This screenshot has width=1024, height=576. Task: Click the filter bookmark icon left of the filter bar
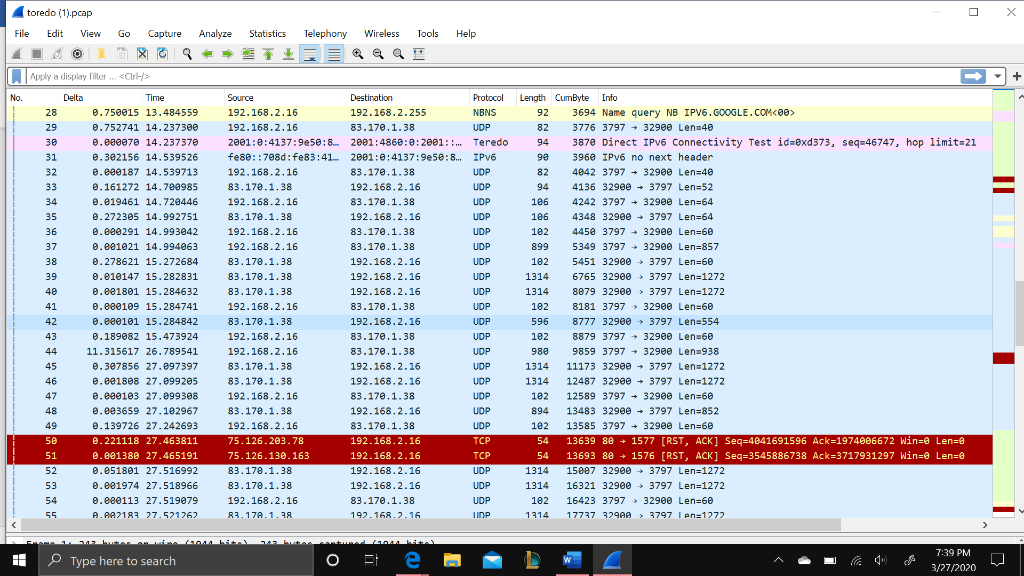tap(14, 75)
